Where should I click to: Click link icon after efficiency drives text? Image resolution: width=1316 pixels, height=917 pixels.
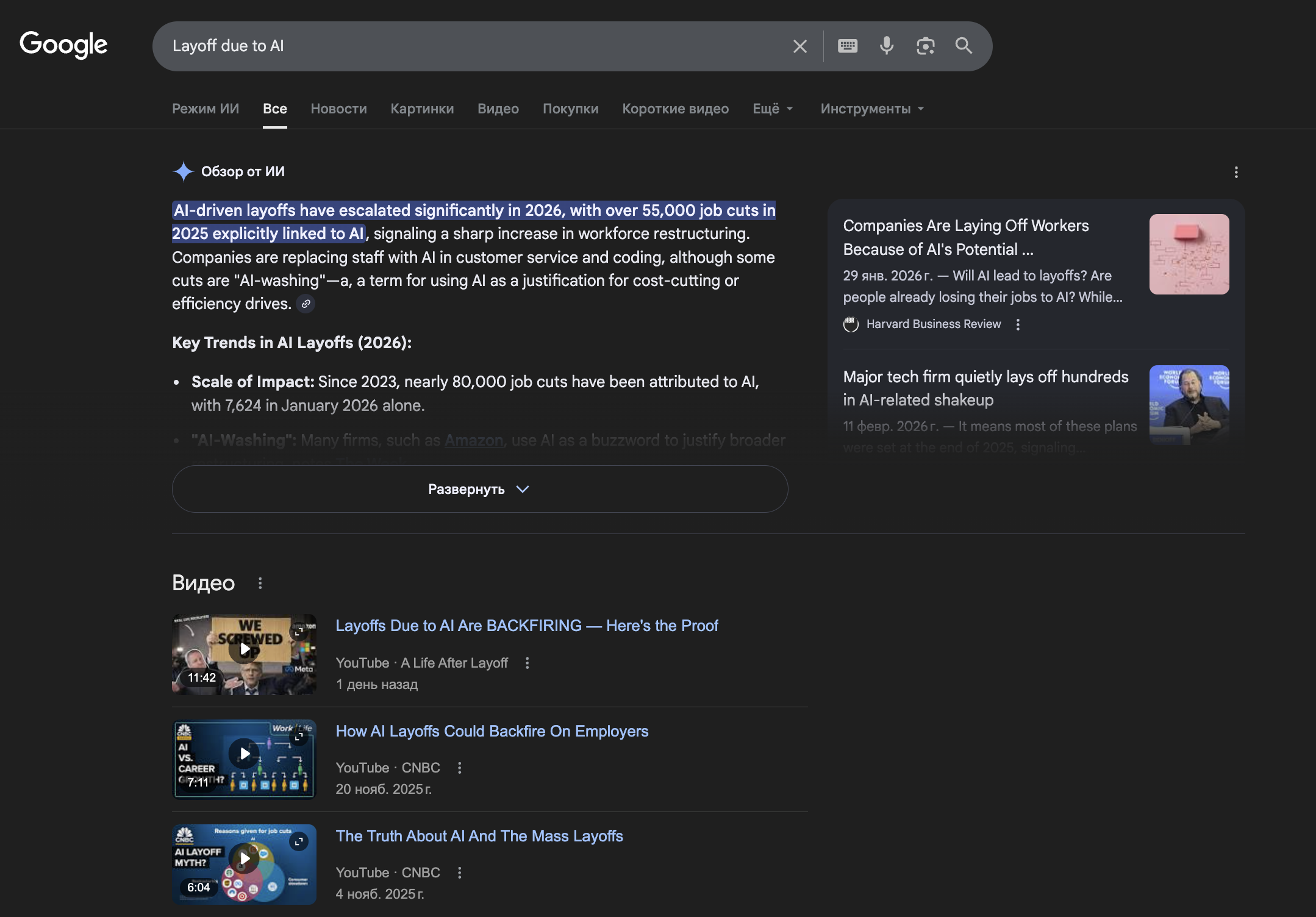306,304
